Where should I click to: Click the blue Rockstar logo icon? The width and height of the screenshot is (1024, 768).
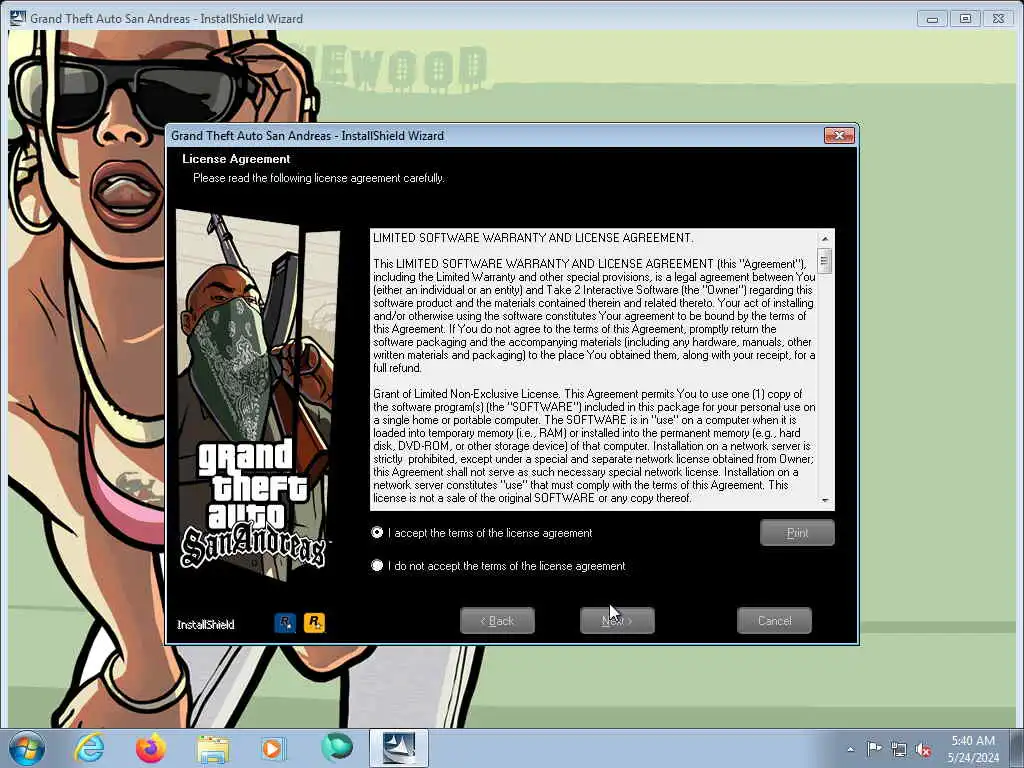tap(285, 623)
